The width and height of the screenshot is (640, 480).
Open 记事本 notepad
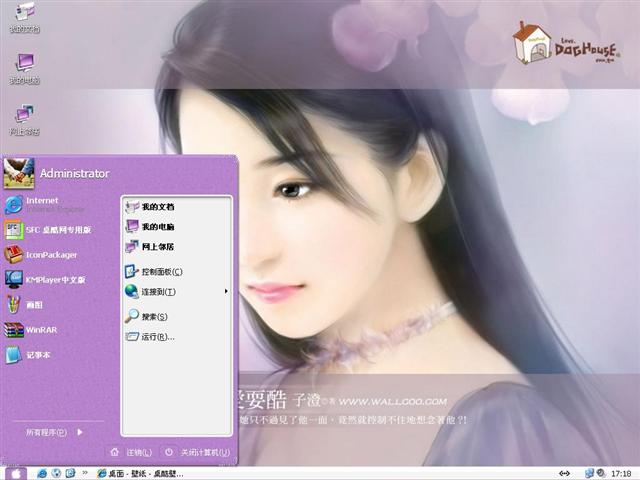click(x=27, y=355)
